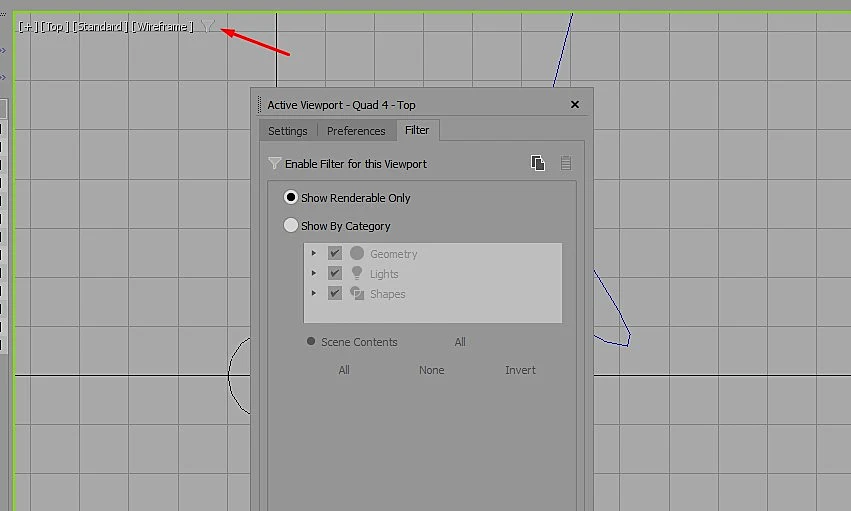
Task: Expand the Shapes category tree
Action: (x=314, y=293)
